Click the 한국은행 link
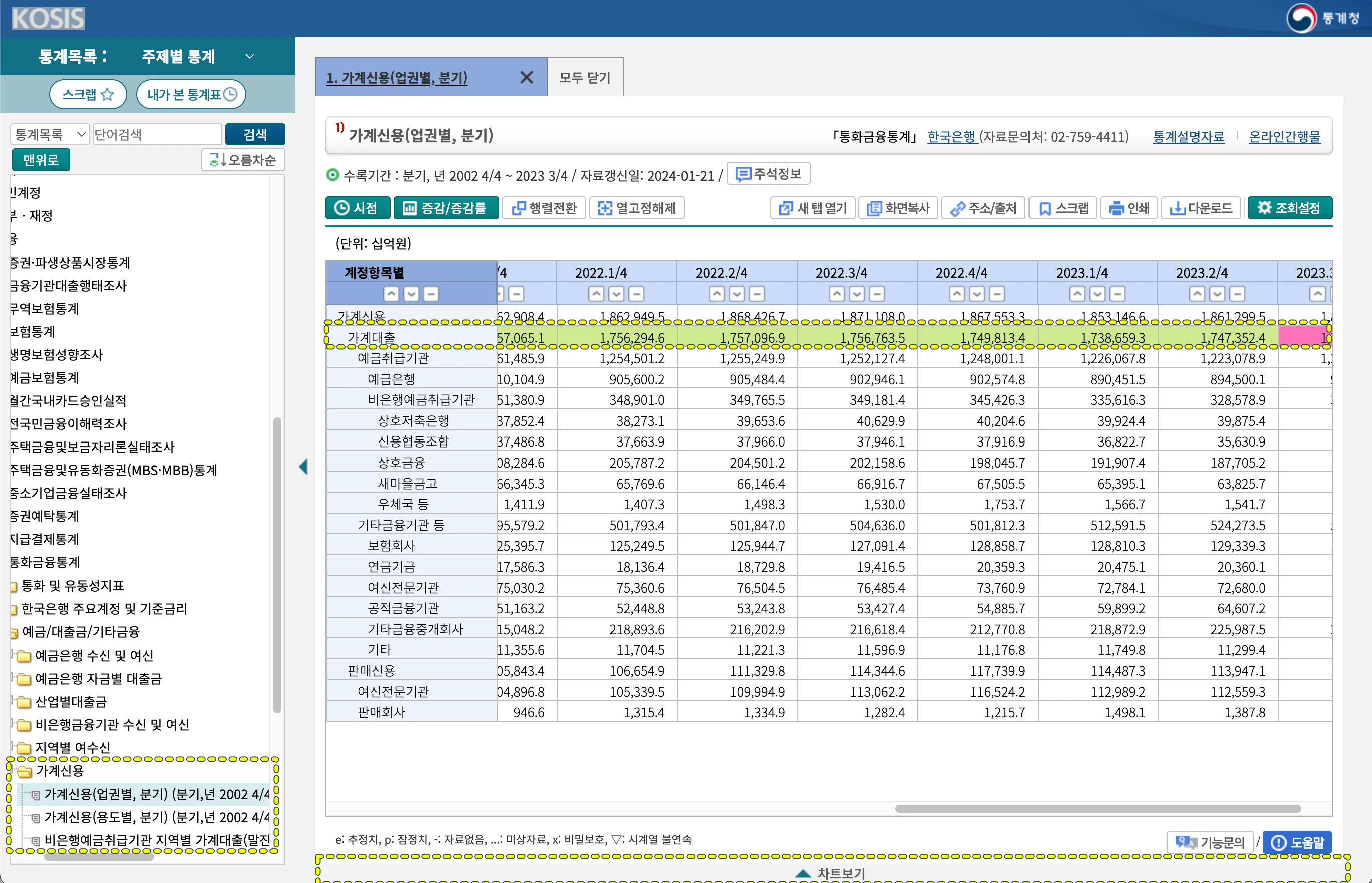 [x=951, y=137]
